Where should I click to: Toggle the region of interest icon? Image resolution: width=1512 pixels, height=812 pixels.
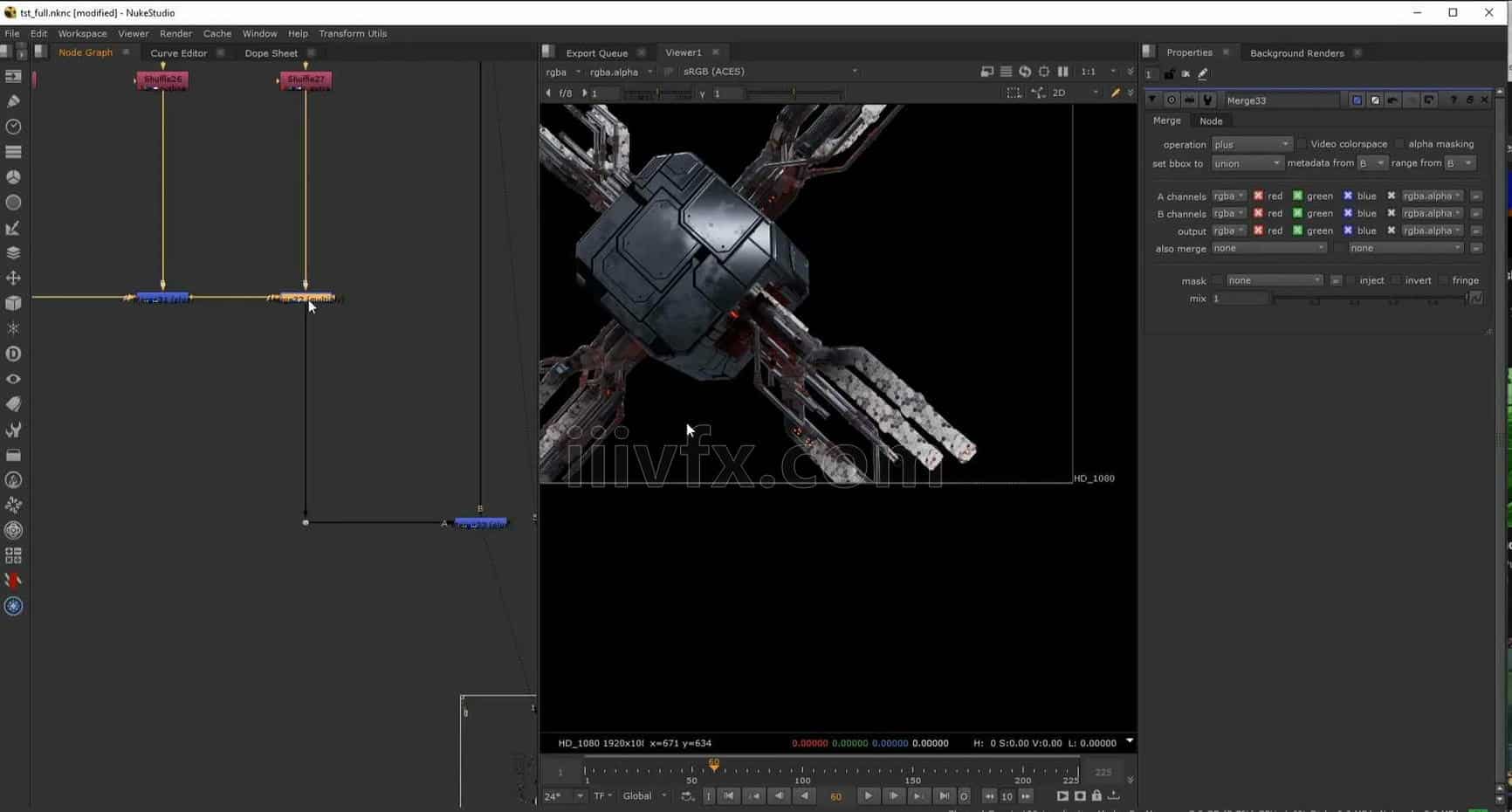(1014, 93)
